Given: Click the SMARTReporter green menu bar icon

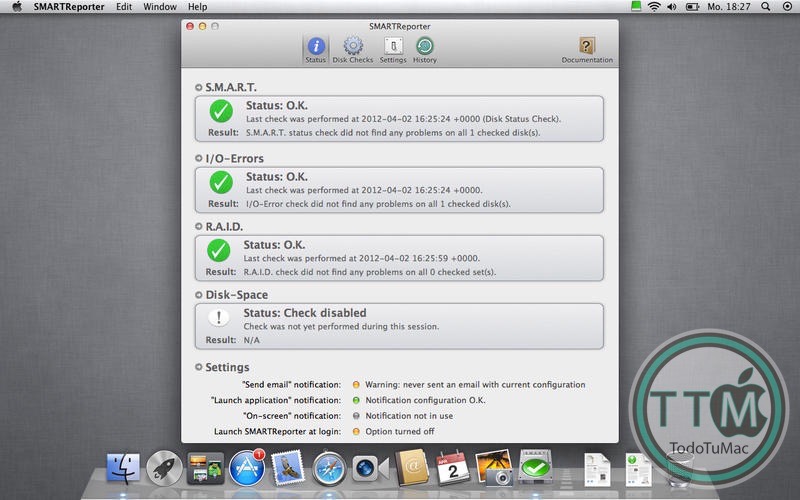Looking at the screenshot, I should tap(636, 7).
